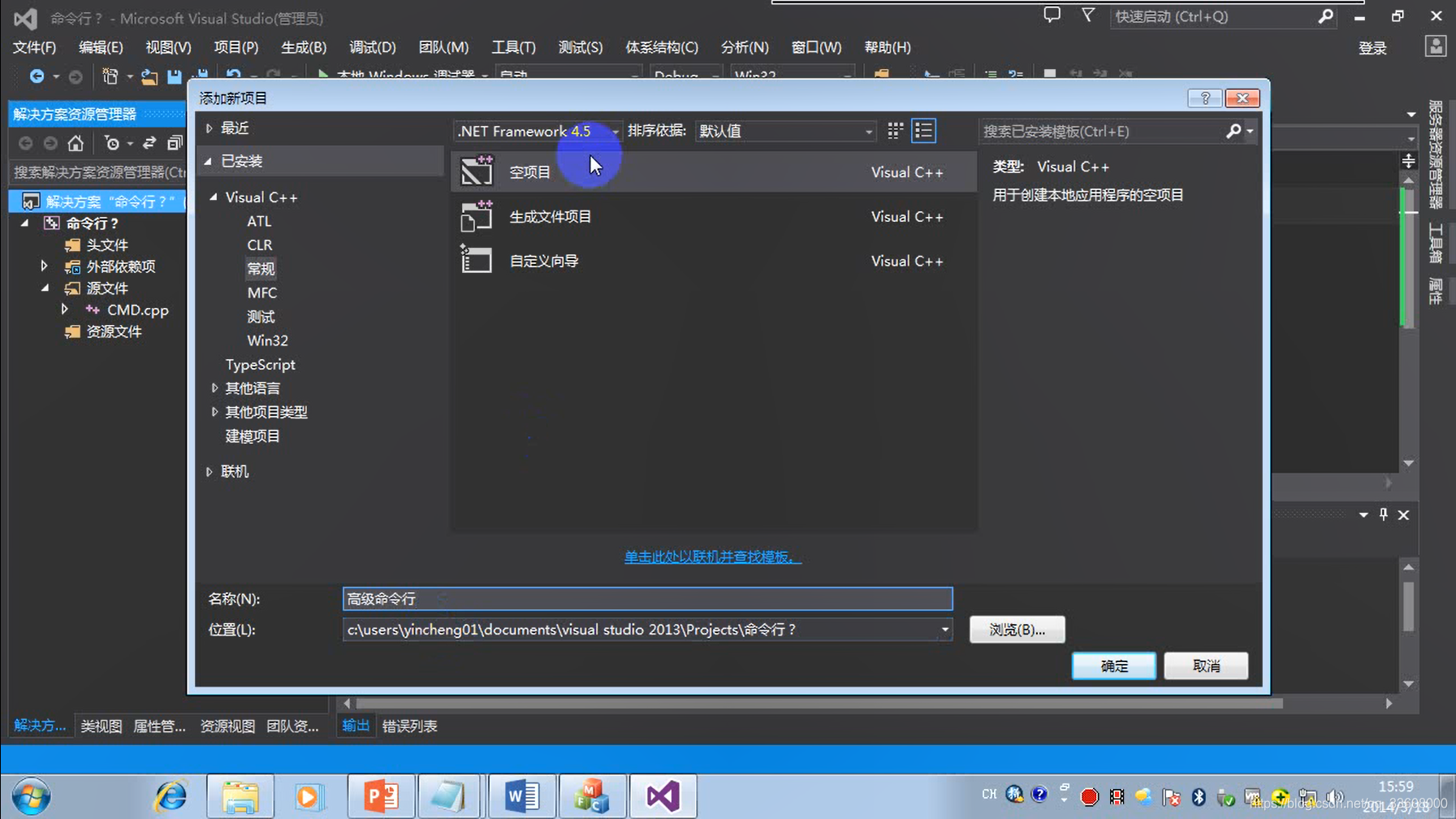Viewport: 1456px width, 819px height.
Task: Select the ATL category
Action: (x=259, y=221)
